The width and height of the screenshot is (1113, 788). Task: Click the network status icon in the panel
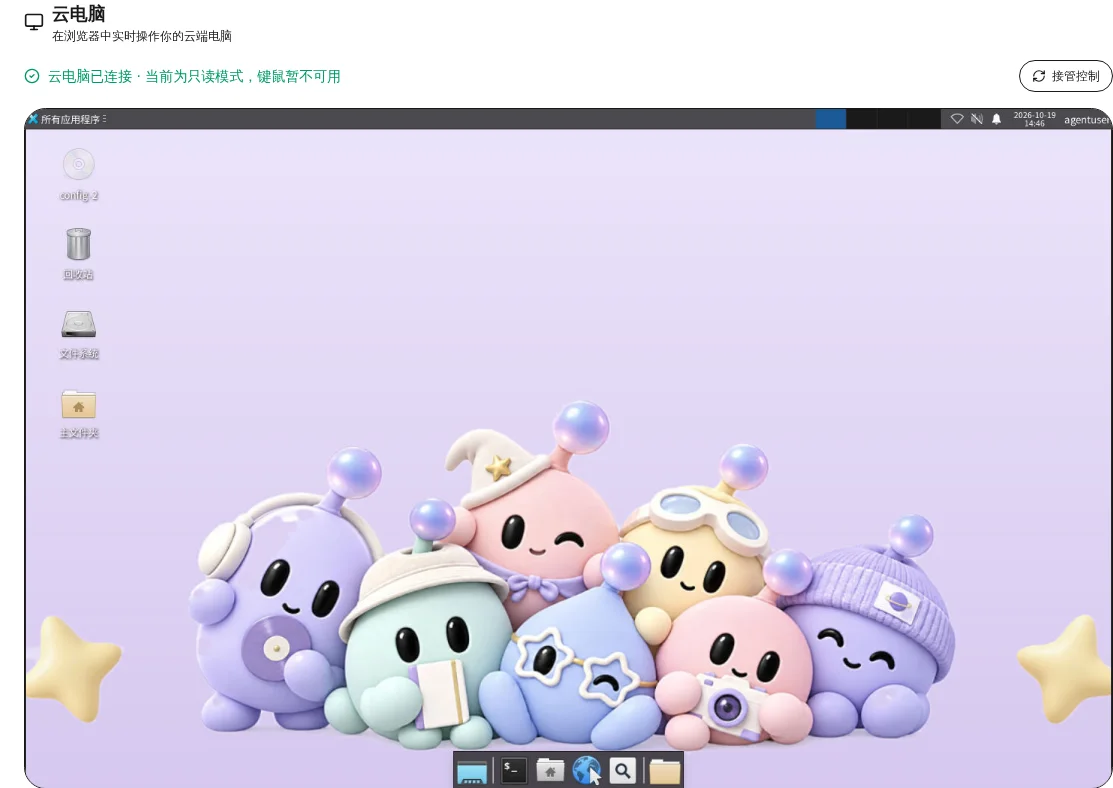(x=957, y=119)
